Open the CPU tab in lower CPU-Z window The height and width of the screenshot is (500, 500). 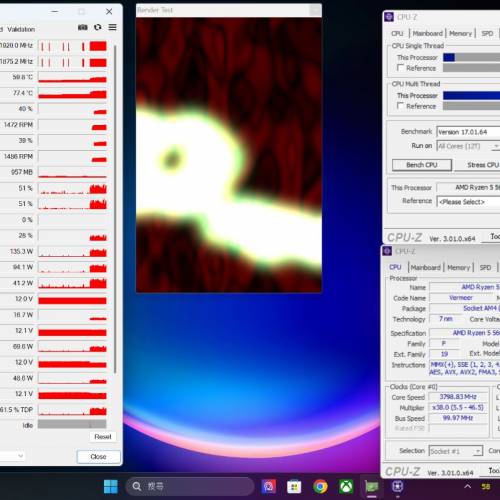[x=395, y=267]
